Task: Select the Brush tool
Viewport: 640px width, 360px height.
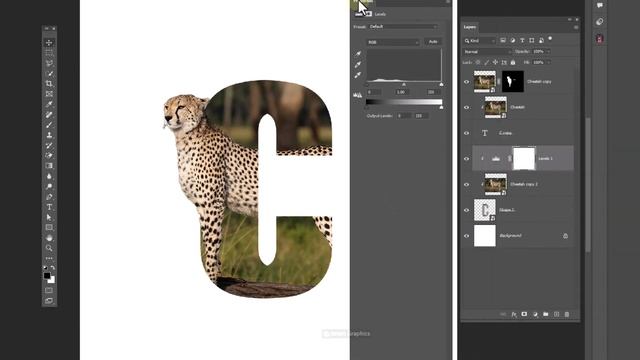Action: click(x=49, y=125)
